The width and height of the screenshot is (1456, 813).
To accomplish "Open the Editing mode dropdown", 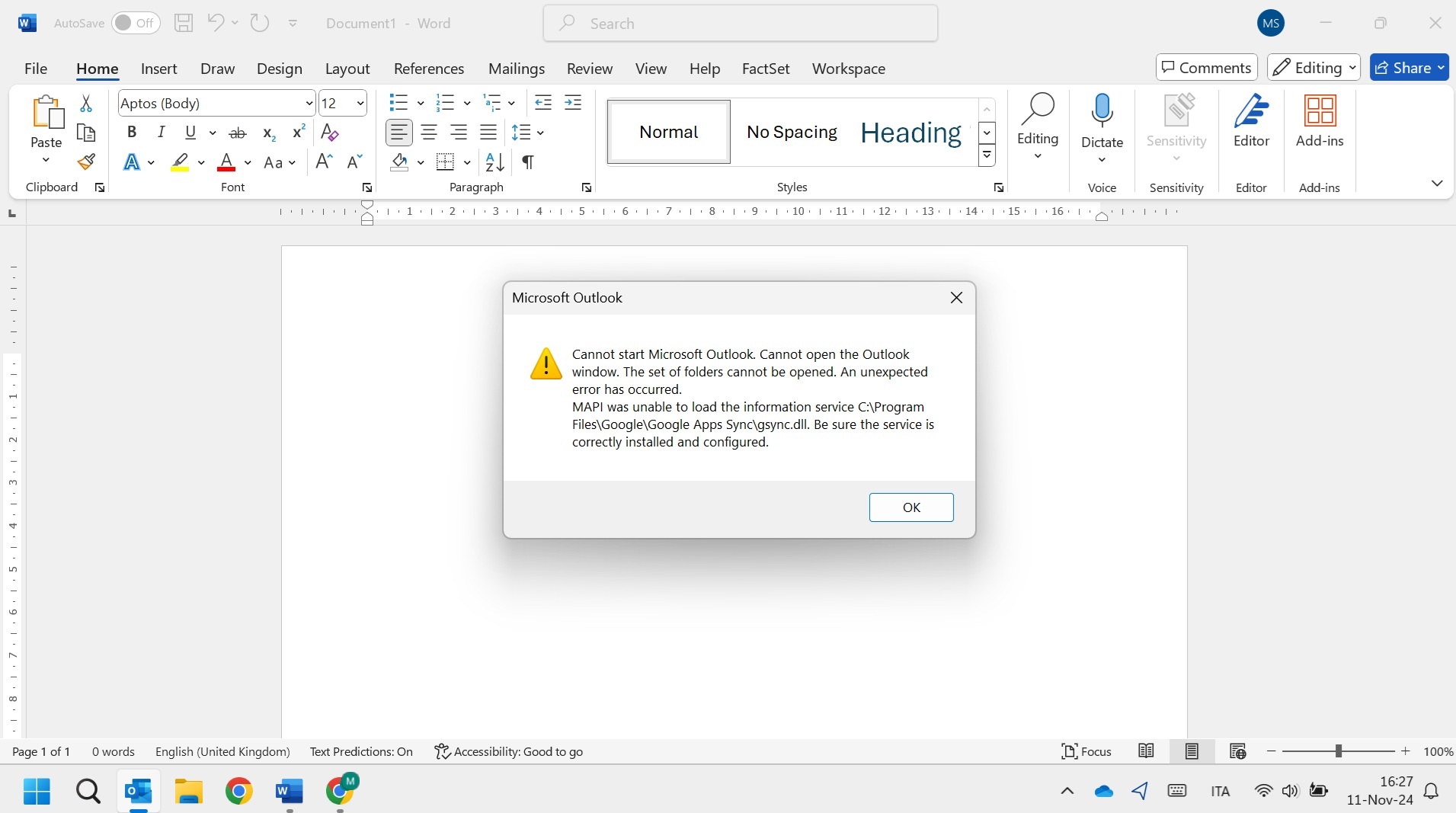I will pyautogui.click(x=1314, y=68).
